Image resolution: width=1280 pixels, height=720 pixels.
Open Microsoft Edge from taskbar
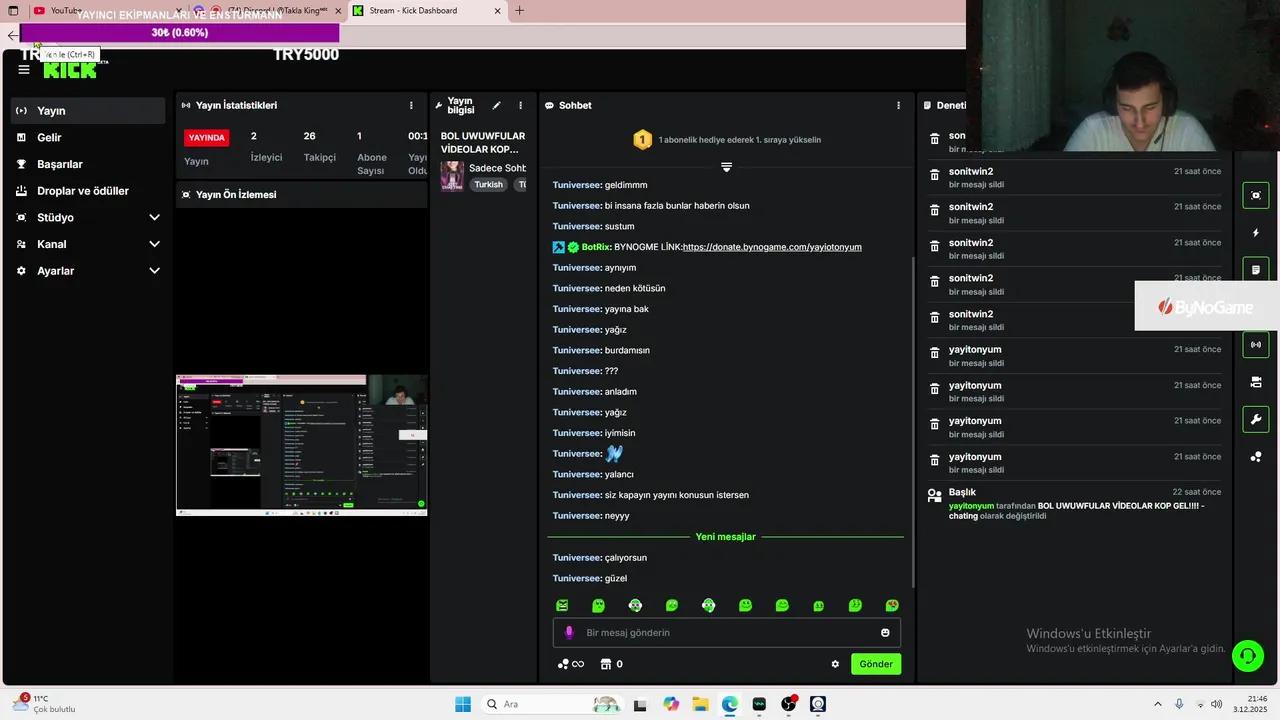pos(730,704)
